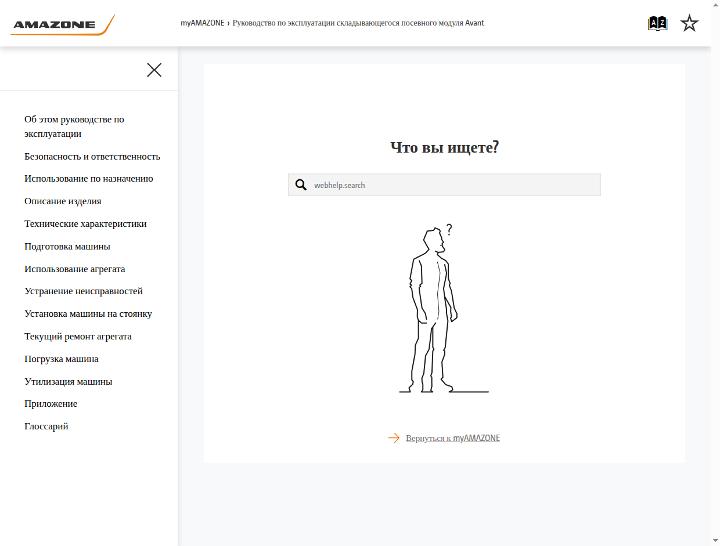Click the magnifier search icon
720x546 pixels.
tap(301, 185)
